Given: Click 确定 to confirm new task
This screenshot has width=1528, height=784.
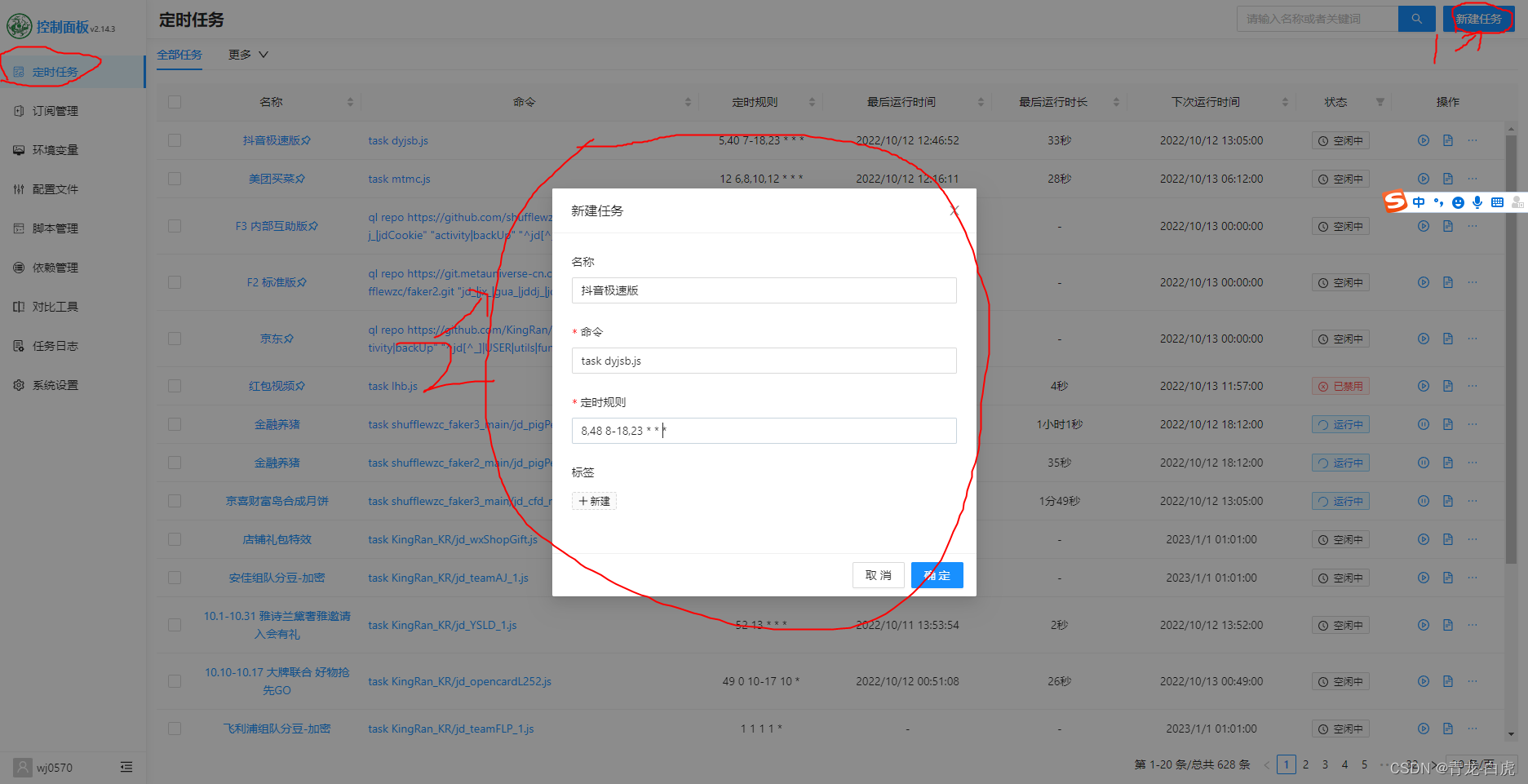Looking at the screenshot, I should coord(937,575).
